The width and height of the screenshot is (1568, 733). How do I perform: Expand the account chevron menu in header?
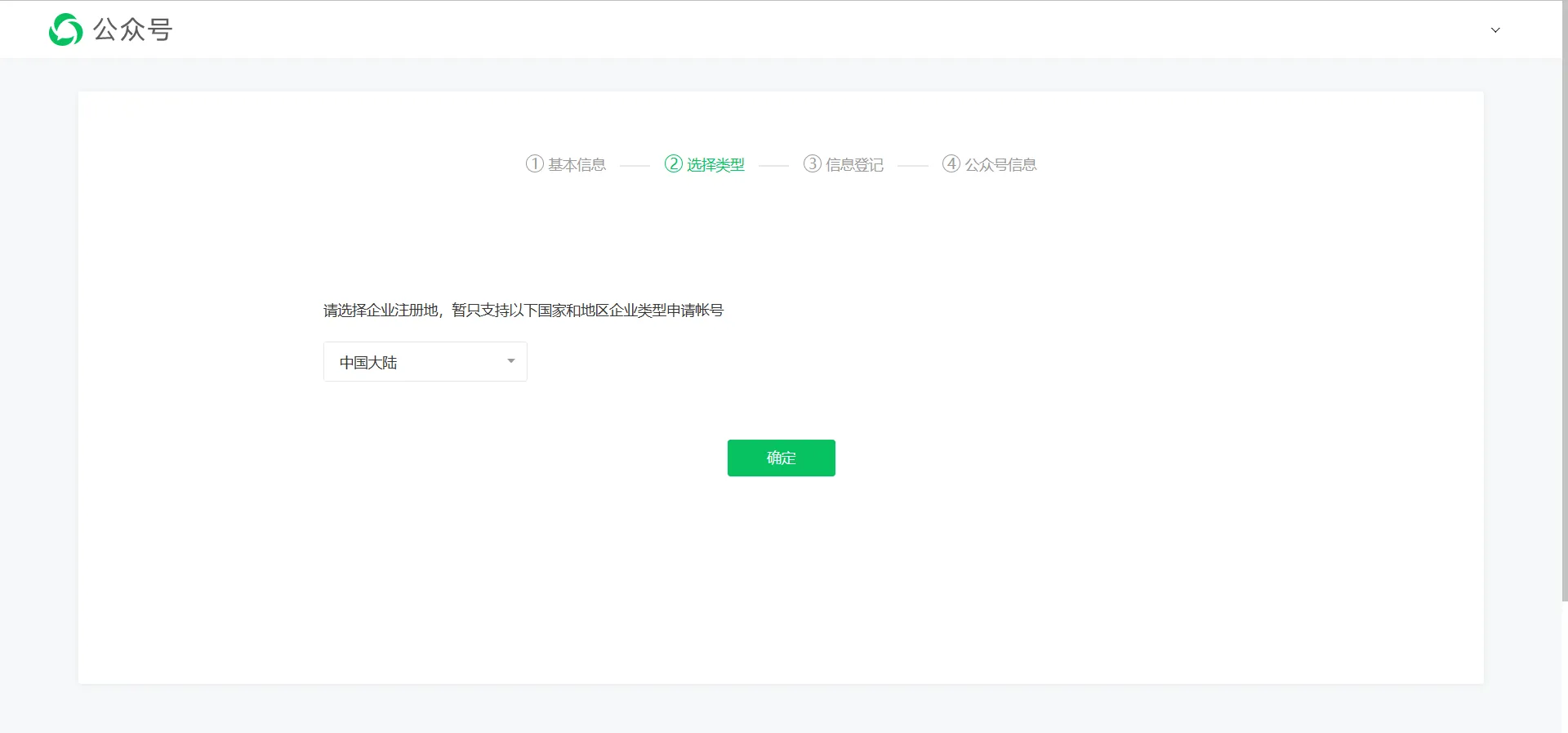tap(1495, 30)
